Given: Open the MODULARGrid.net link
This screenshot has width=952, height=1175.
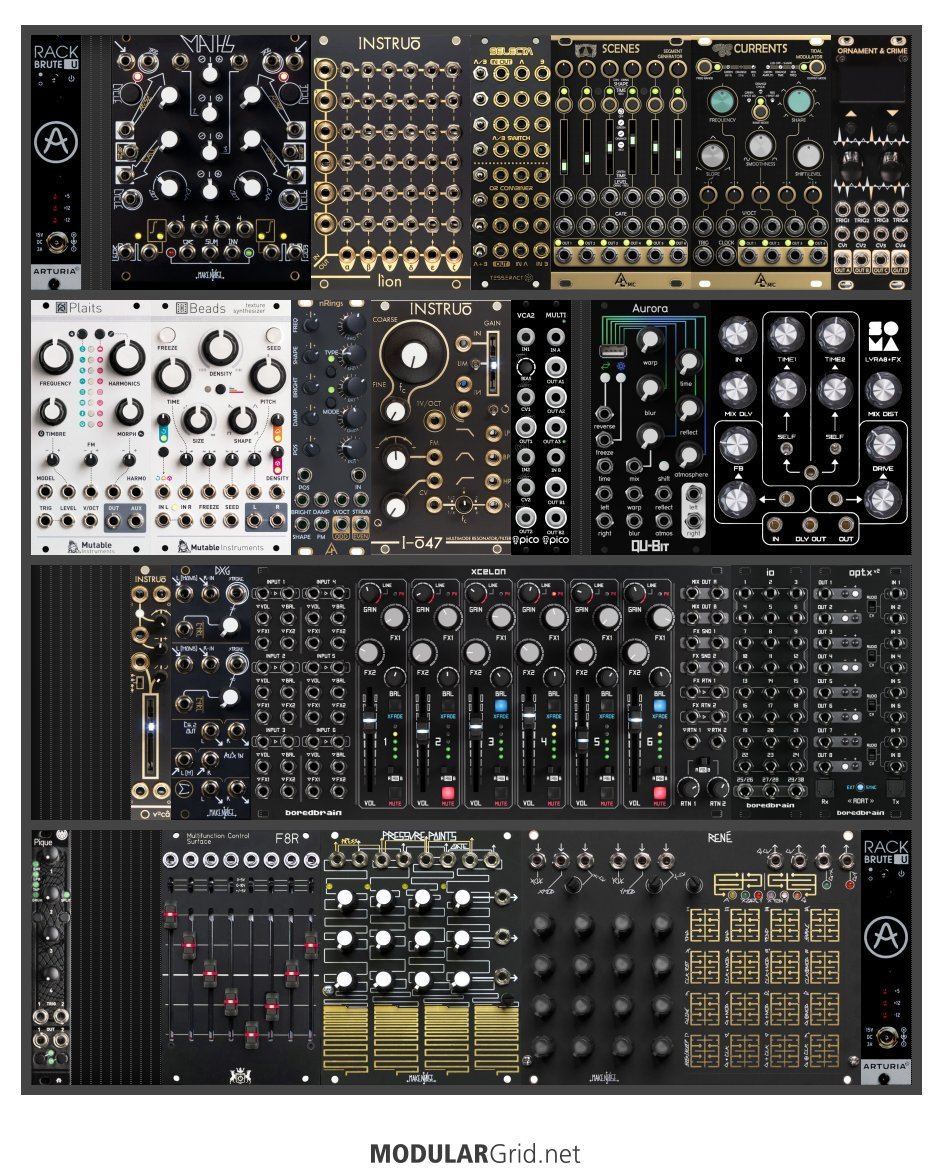Looking at the screenshot, I should 475,1153.
